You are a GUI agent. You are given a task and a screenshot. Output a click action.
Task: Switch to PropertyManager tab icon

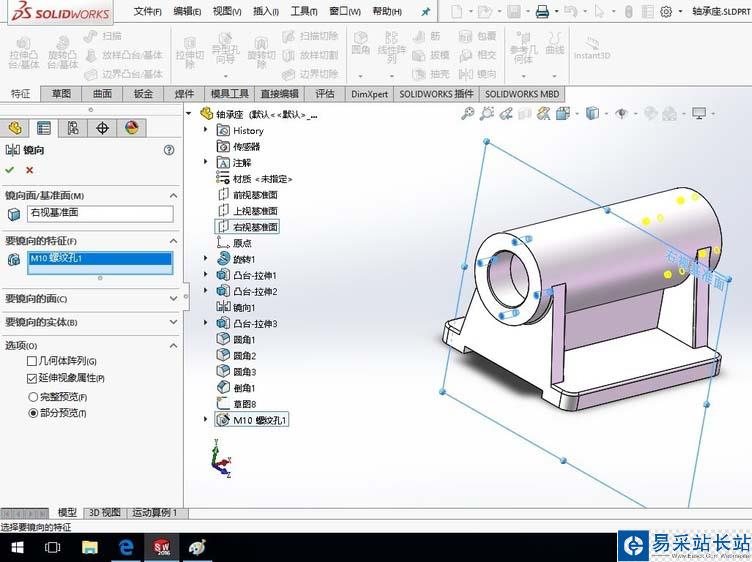[x=44, y=128]
